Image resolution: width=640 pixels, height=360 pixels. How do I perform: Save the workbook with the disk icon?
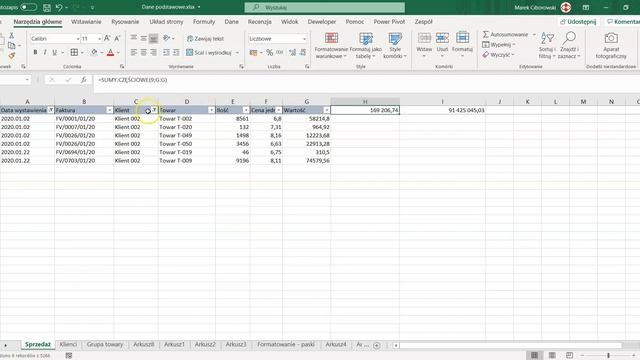(47, 7)
